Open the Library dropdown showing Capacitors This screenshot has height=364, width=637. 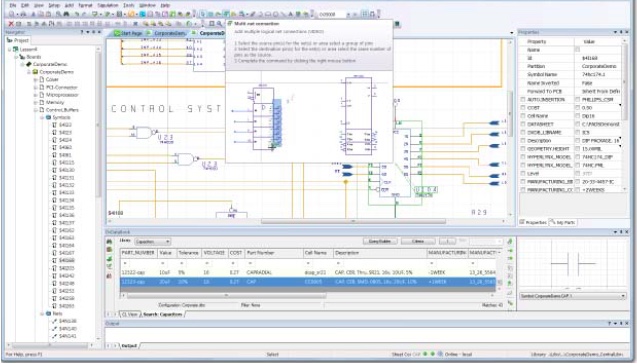pyautogui.click(x=152, y=241)
